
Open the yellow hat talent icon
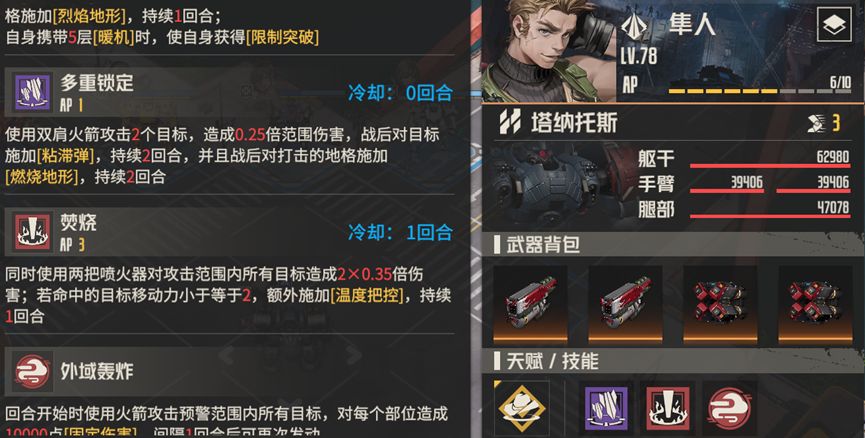(521, 408)
